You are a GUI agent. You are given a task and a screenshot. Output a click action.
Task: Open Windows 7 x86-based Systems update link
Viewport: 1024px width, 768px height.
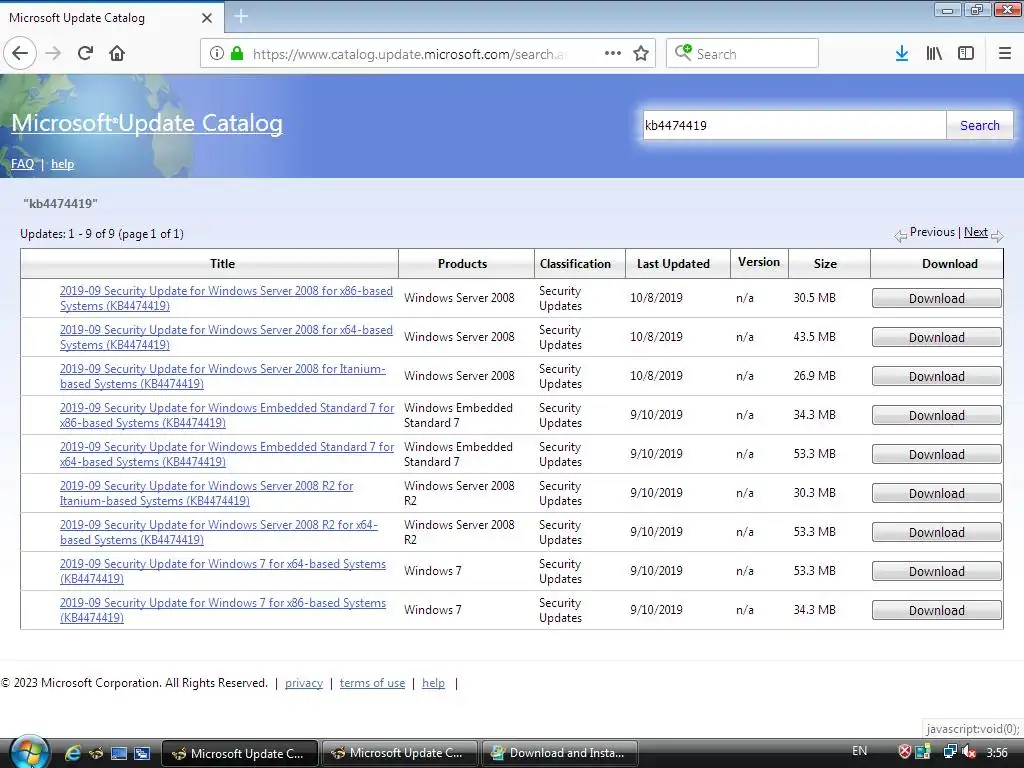223,610
